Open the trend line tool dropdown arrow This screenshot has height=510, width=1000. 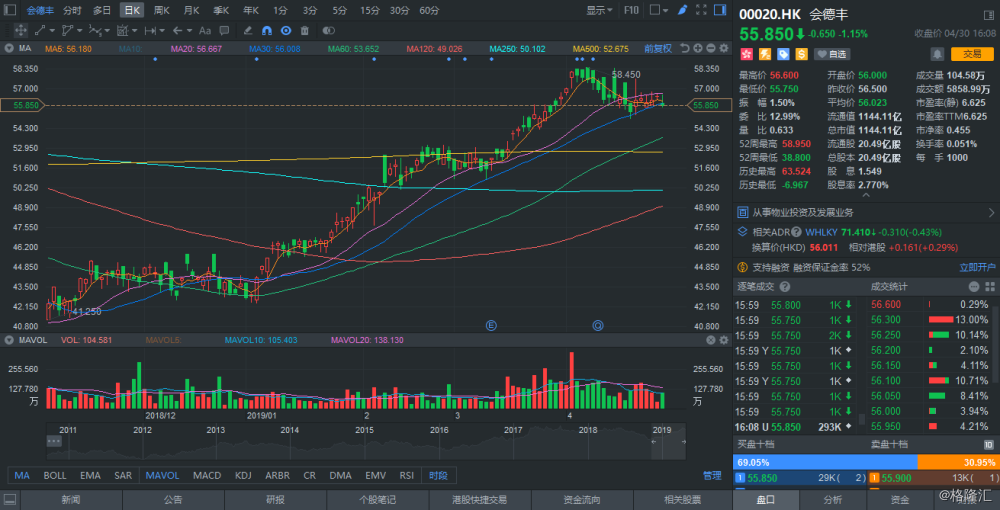tap(52, 30)
